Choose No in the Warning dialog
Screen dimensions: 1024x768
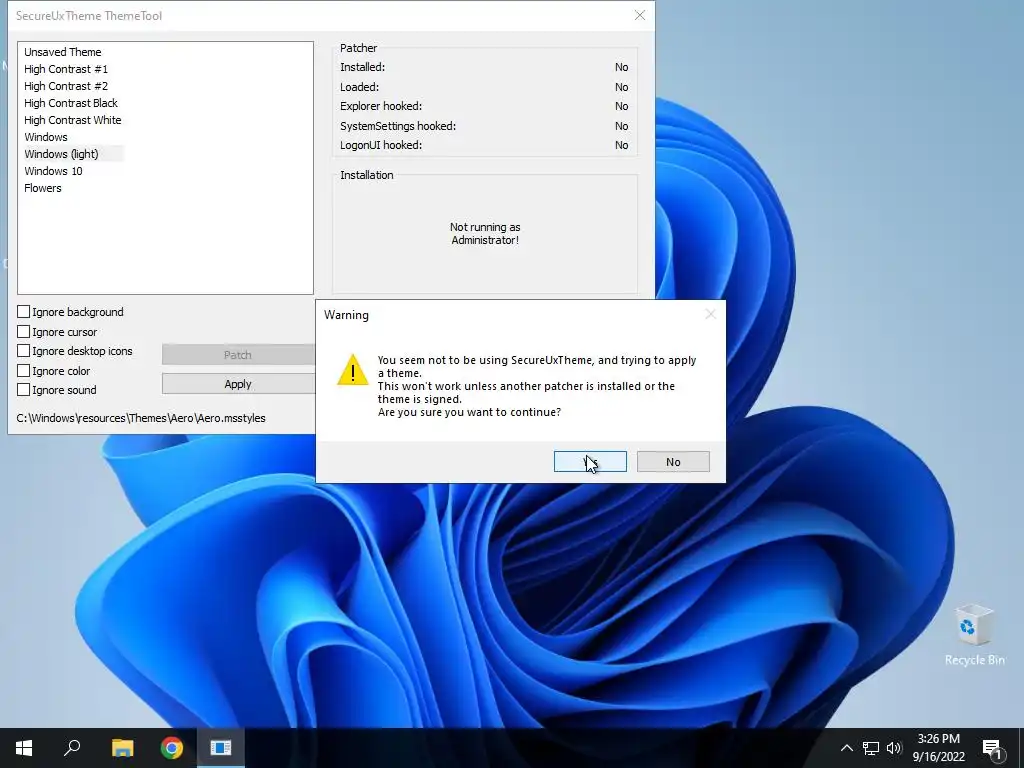(x=673, y=462)
